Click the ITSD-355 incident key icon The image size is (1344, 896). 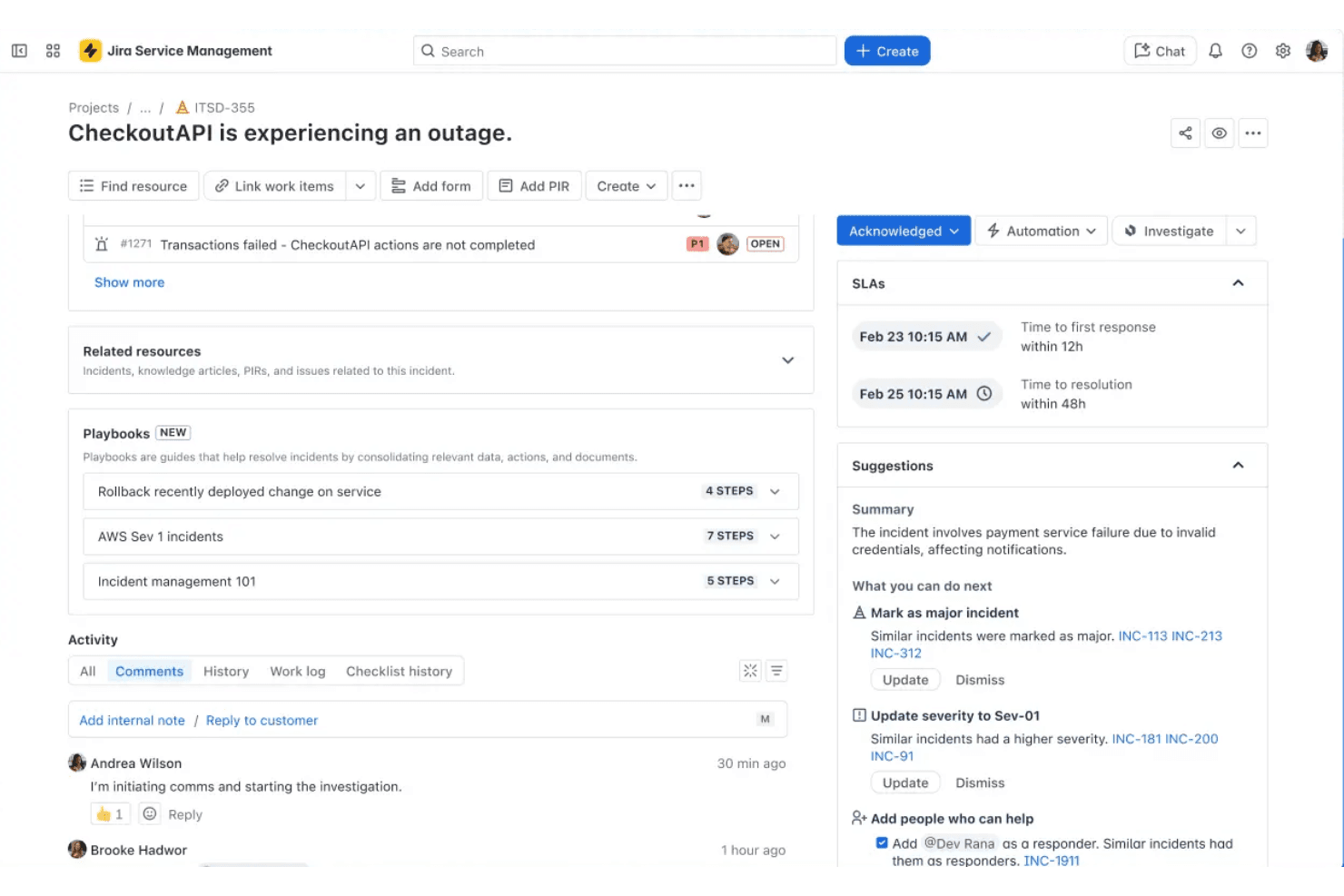click(183, 107)
